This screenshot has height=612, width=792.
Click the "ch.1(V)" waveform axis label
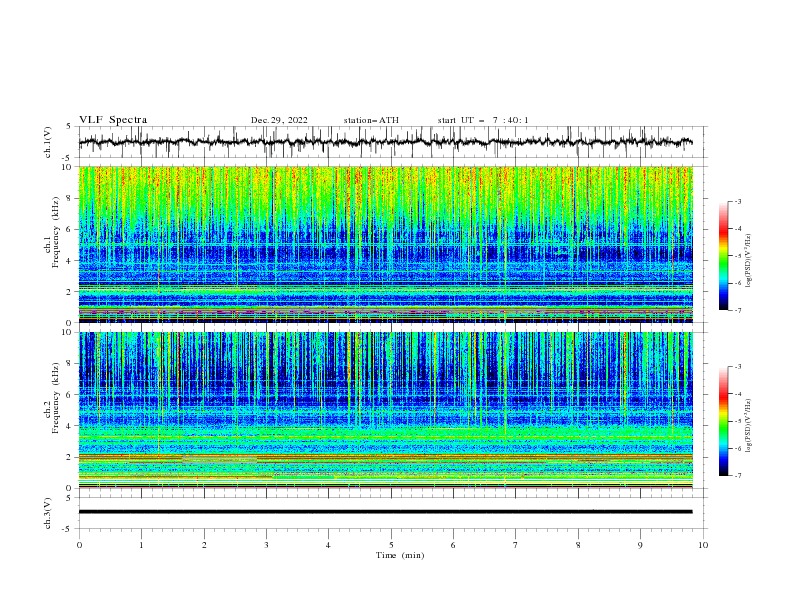pyautogui.click(x=48, y=142)
